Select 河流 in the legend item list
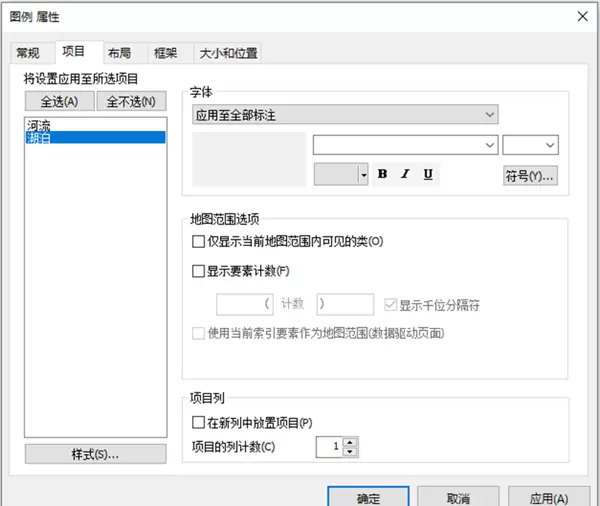 pyautogui.click(x=38, y=125)
